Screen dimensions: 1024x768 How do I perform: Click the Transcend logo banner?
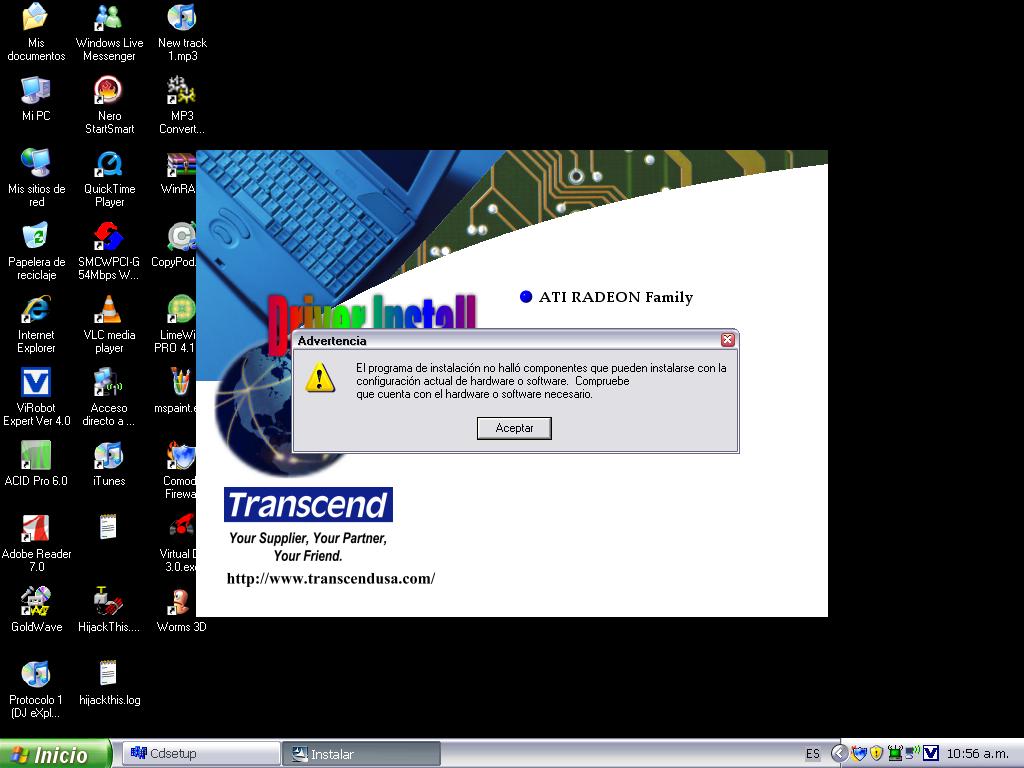click(308, 504)
